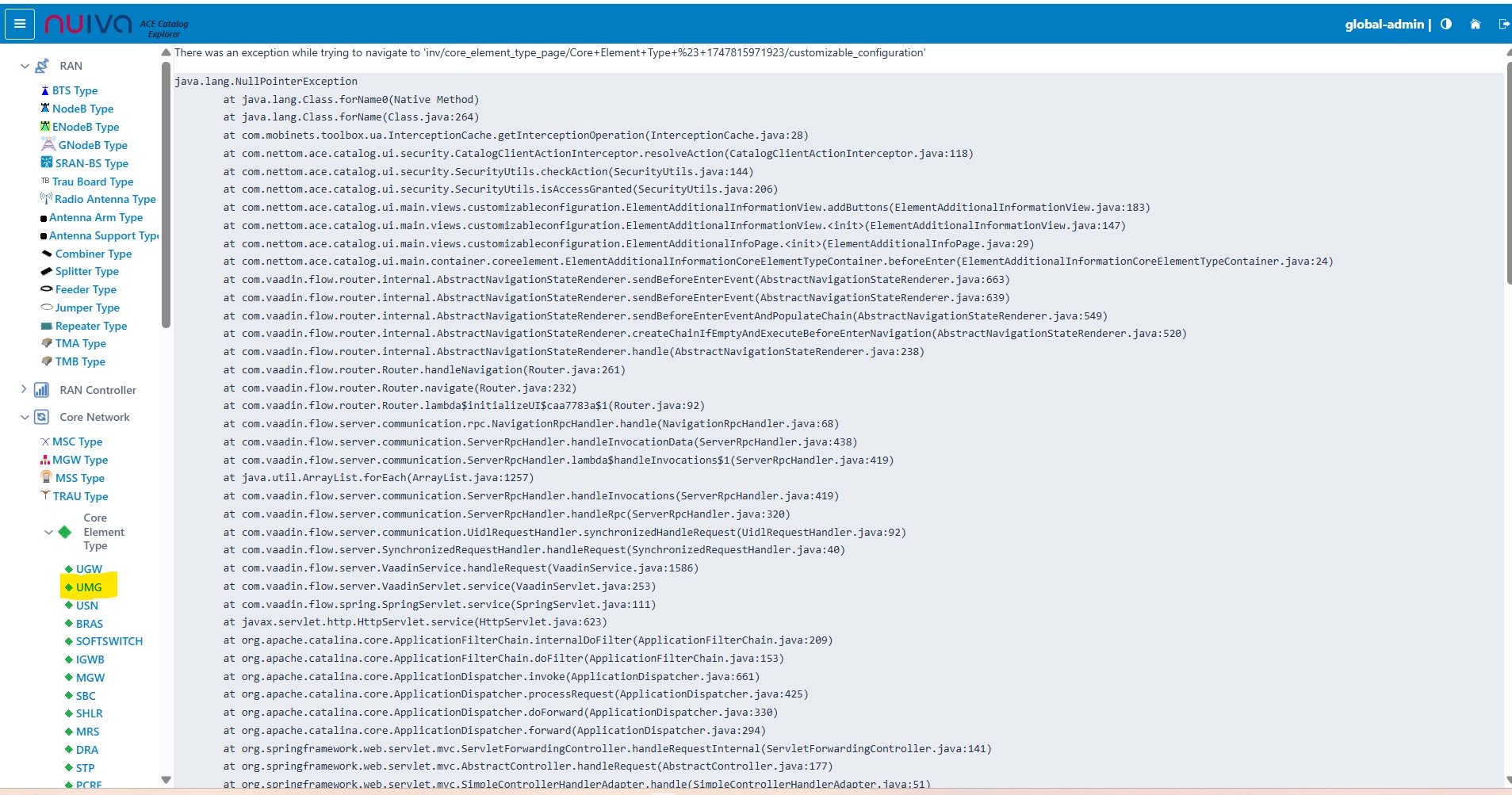
Task: Select the highlighted UMG tree item
Action: pyautogui.click(x=89, y=587)
